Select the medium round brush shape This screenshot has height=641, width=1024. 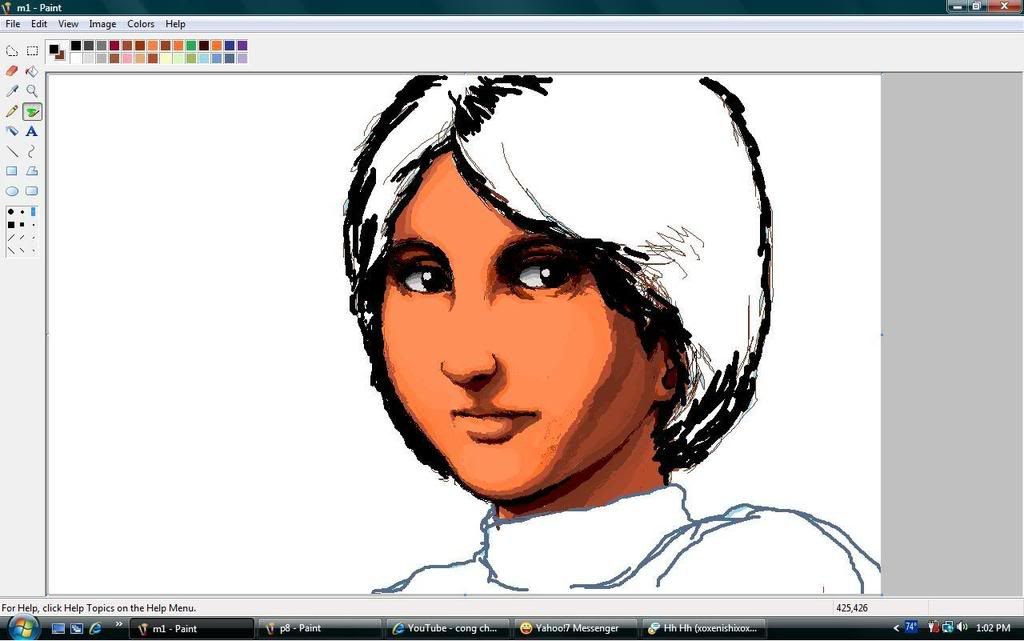pyautogui.click(x=22, y=211)
